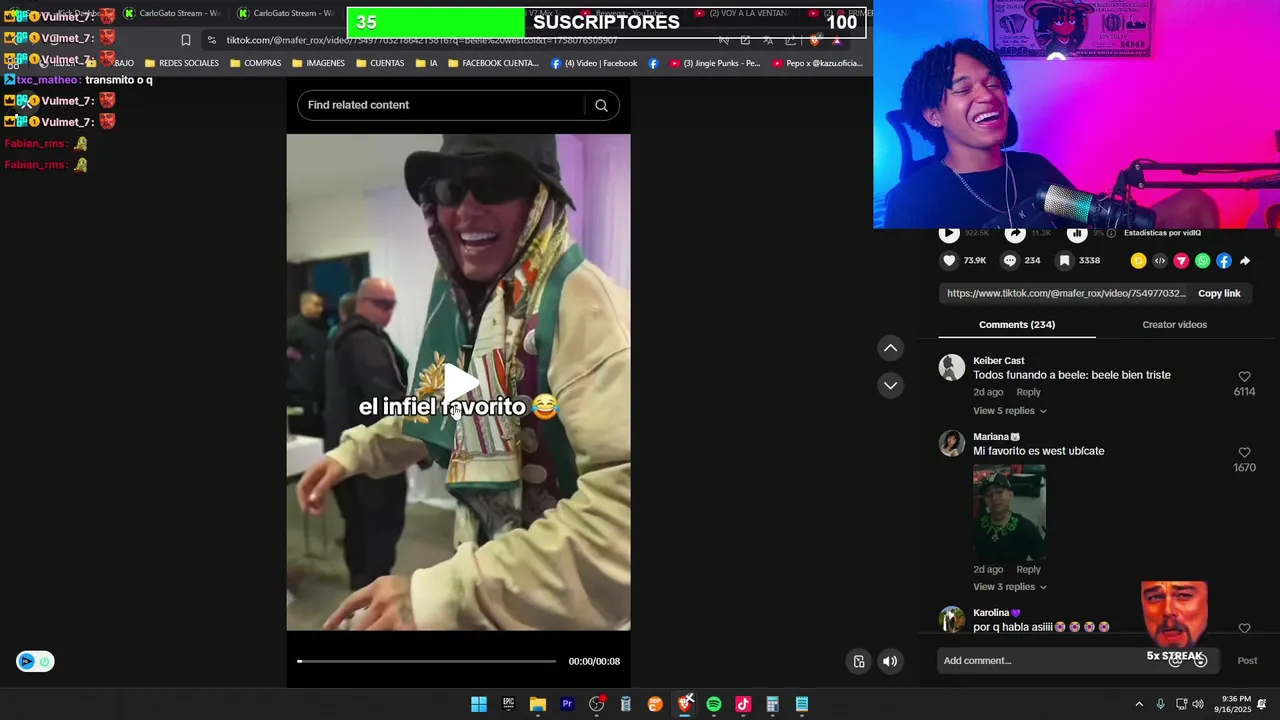This screenshot has width=1280, height=720.
Task: Click the vidIQ bar chart statistics icon
Action: (1077, 233)
